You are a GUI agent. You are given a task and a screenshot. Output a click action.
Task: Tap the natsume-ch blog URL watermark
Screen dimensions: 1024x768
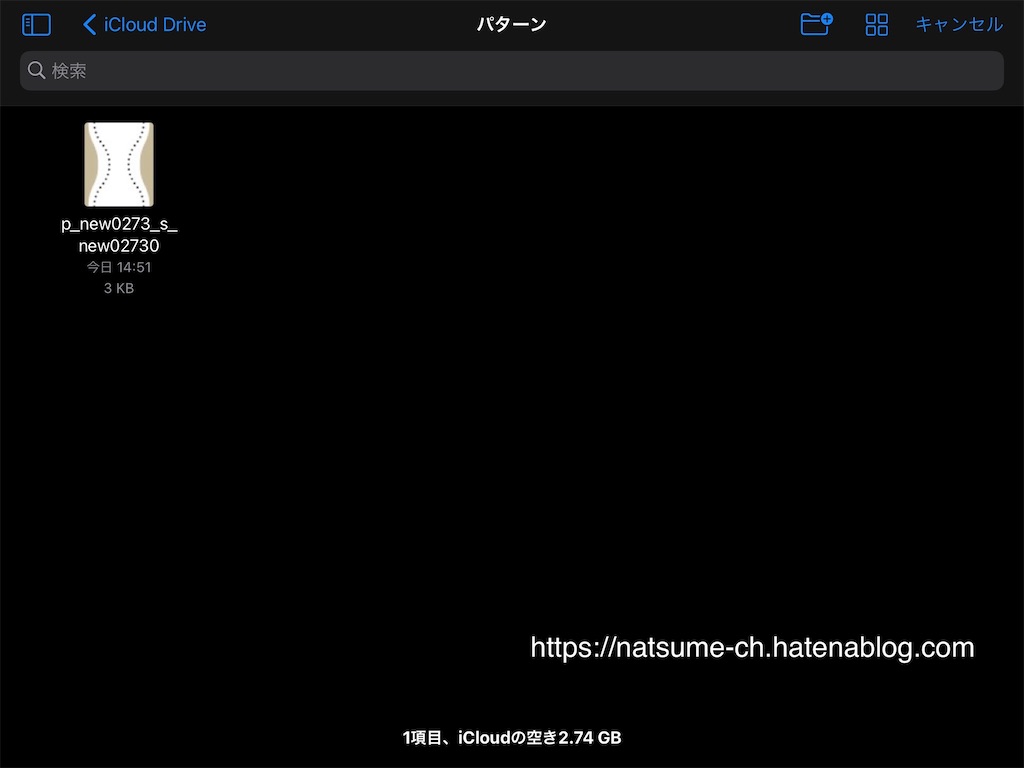[x=748, y=647]
